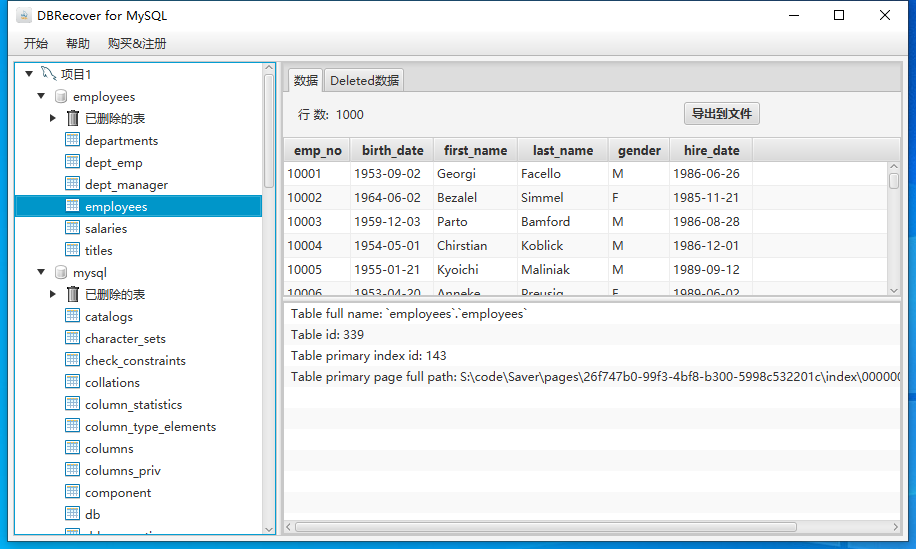Open the 帮助 menu
Screen dimensions: 916x549
pos(78,43)
